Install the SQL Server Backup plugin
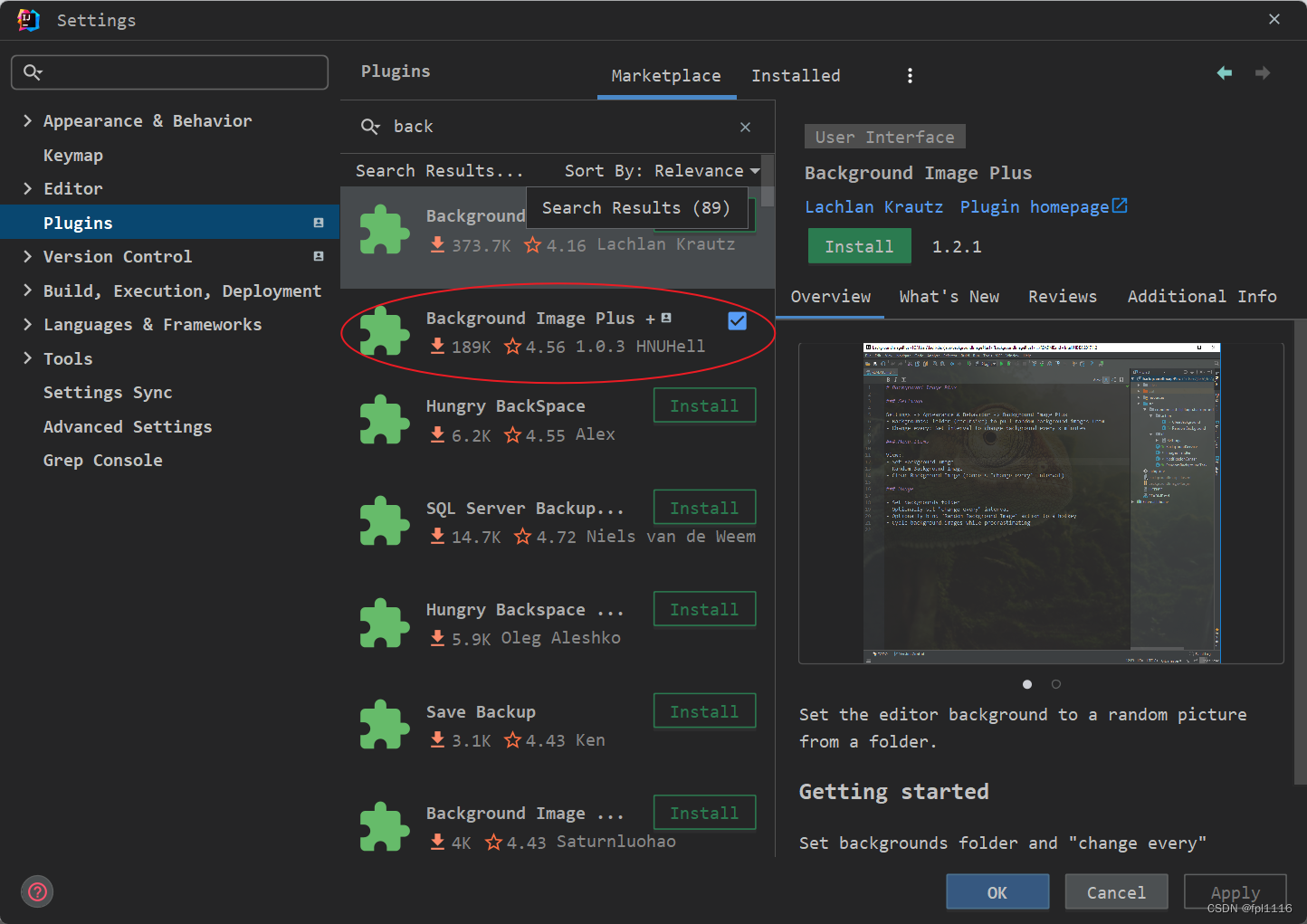The width and height of the screenshot is (1307, 924). [704, 508]
